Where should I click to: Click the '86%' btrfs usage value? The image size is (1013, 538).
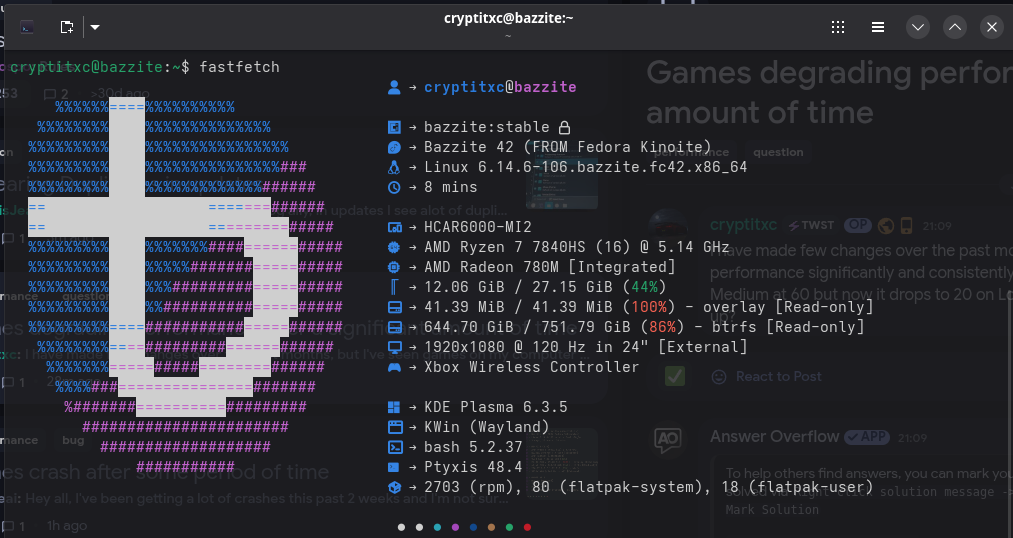pos(662,327)
